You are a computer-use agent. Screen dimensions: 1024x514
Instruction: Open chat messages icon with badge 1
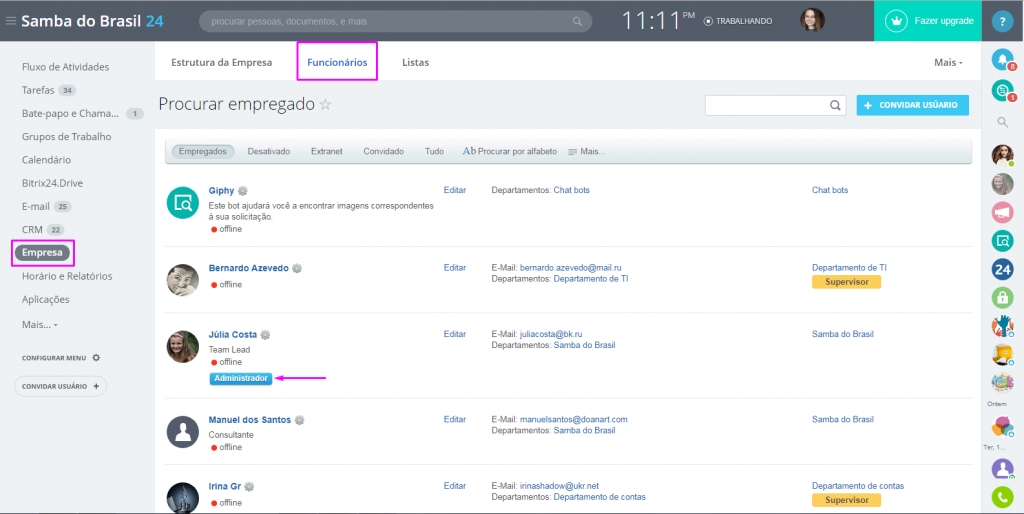1002,90
